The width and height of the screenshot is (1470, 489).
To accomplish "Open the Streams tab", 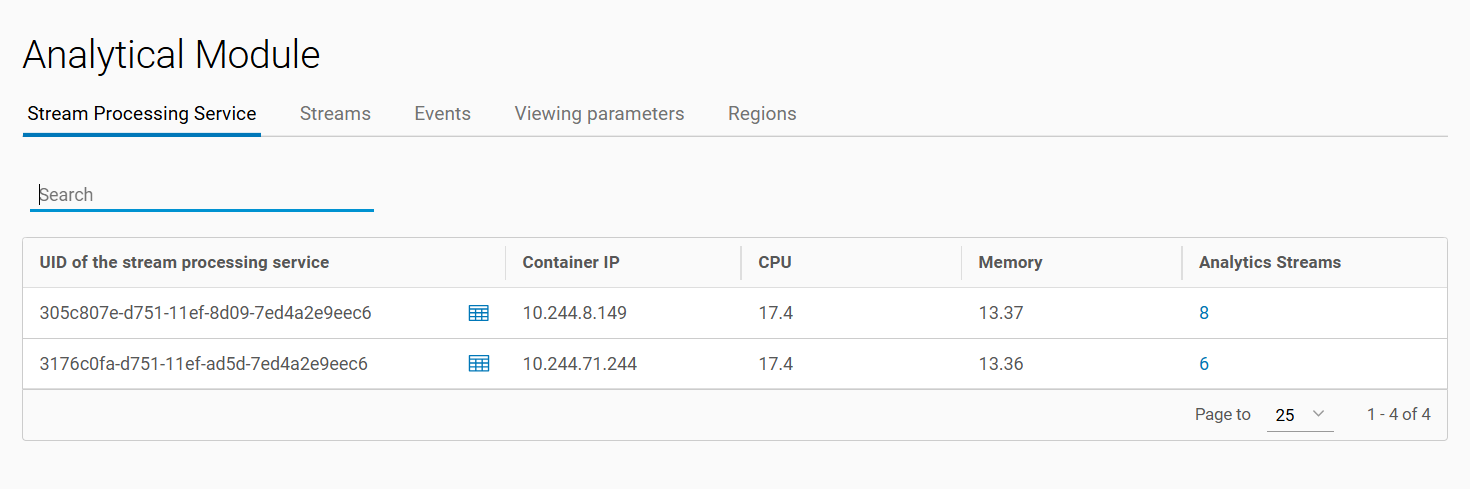I will pos(335,114).
